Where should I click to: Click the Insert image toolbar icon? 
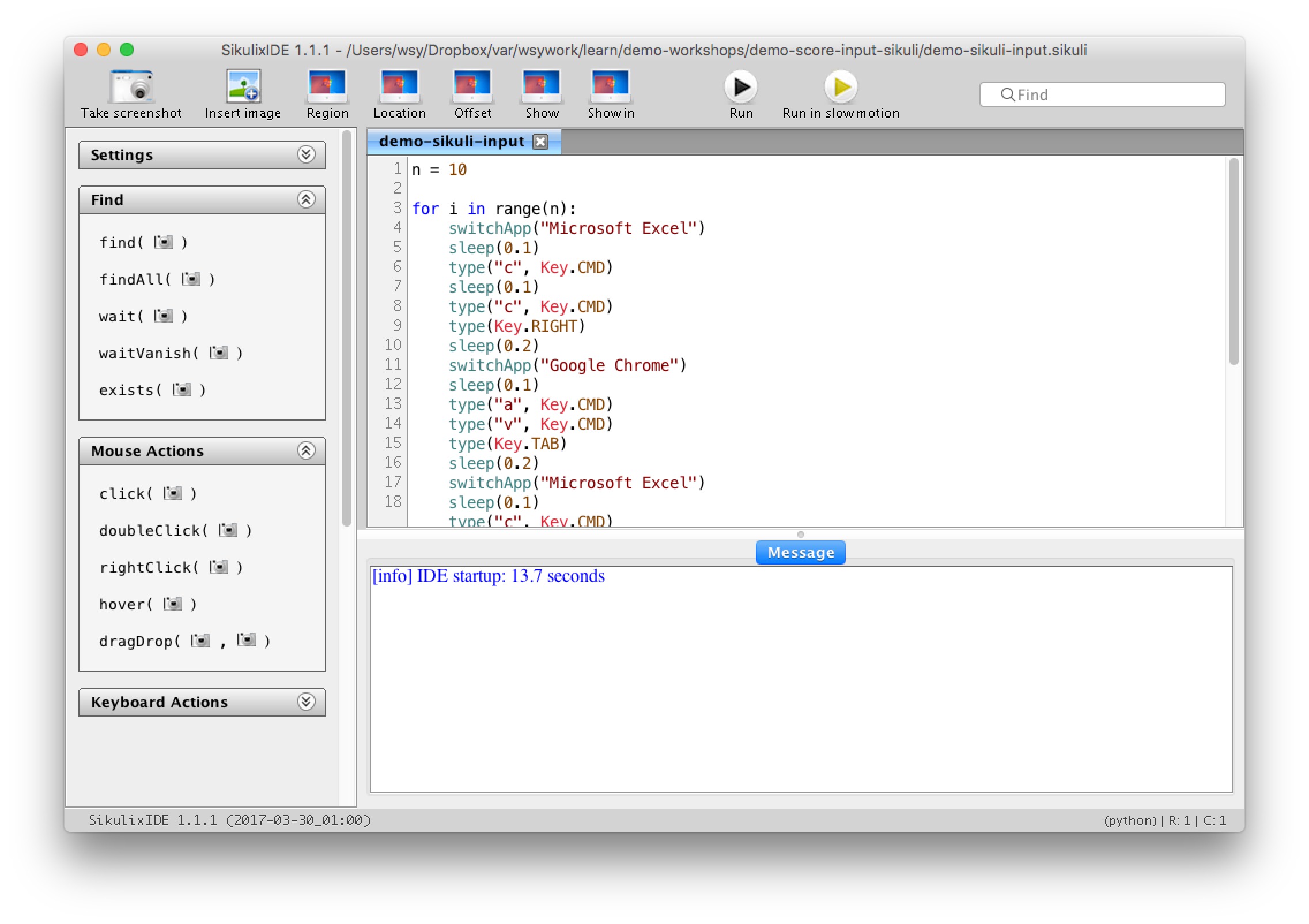243,86
